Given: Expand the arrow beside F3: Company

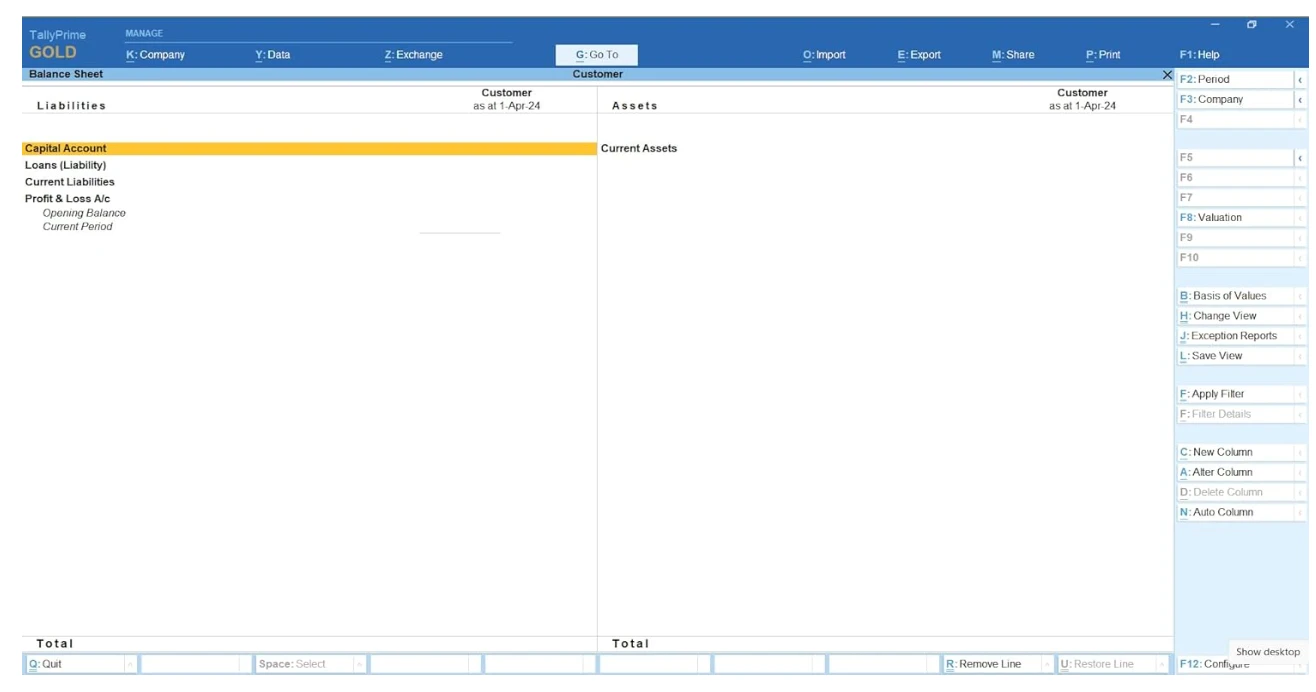Looking at the screenshot, I should (x=1300, y=100).
